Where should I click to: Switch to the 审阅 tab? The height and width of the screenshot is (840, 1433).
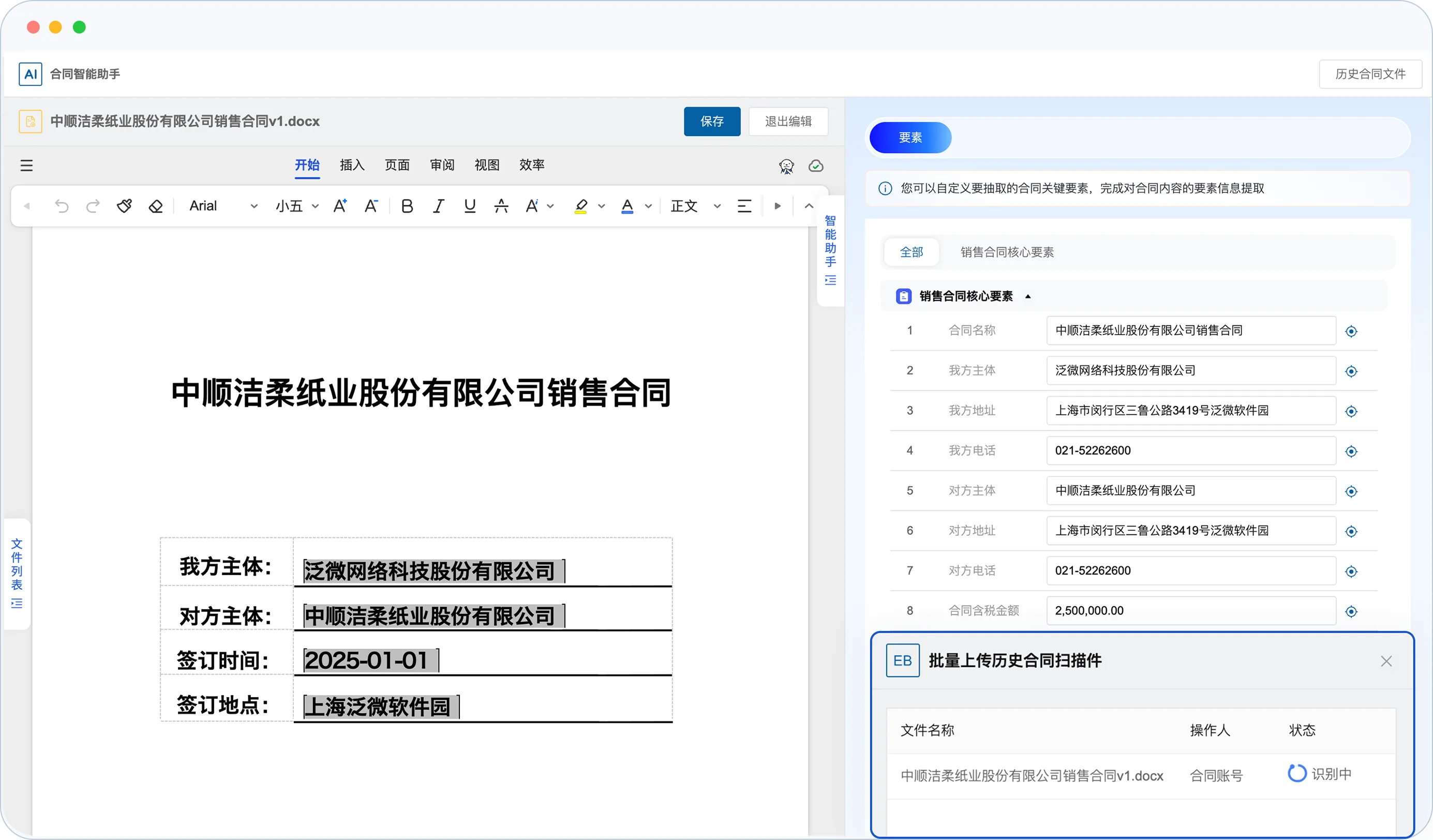coord(442,165)
